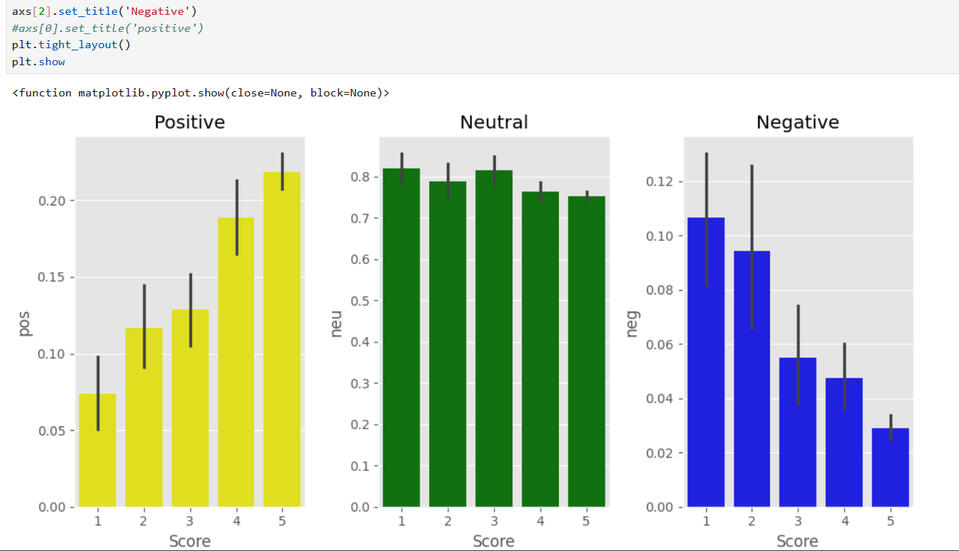Click the yellow bar for Score 5
The height and width of the screenshot is (551, 959).
[x=282, y=340]
